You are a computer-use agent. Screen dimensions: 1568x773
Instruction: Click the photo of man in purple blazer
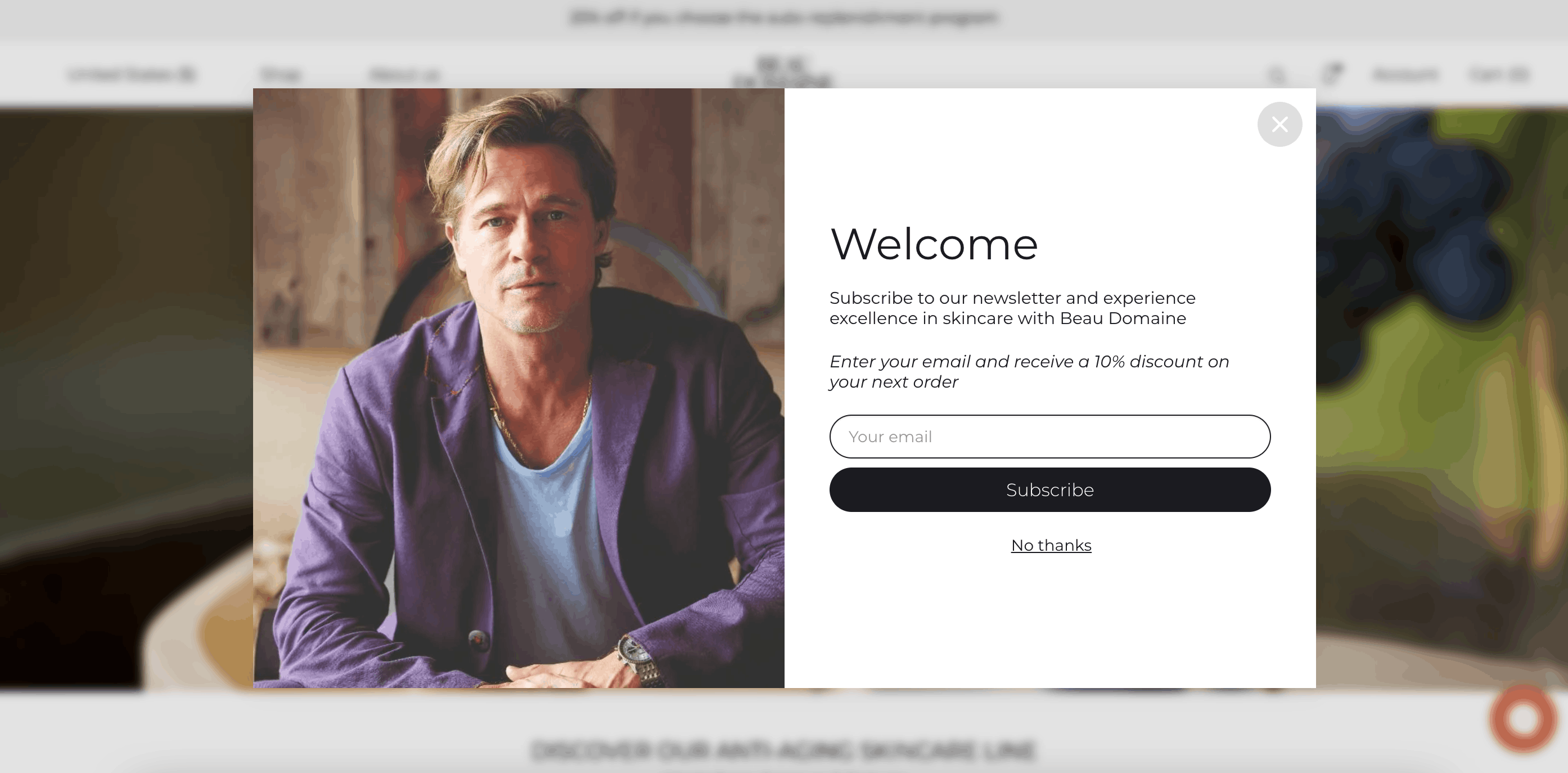click(x=519, y=388)
